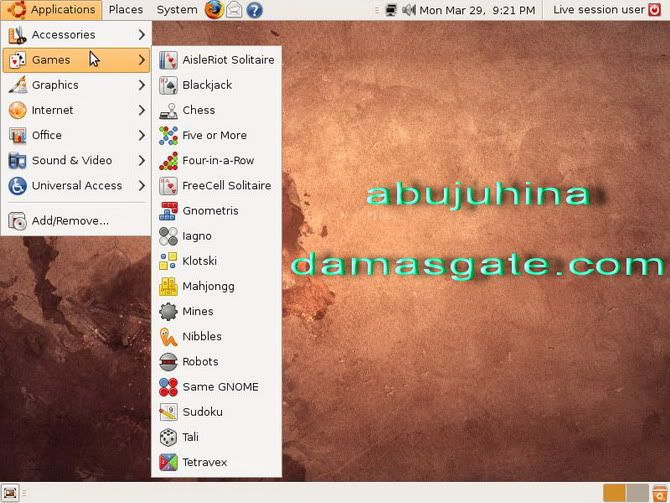Viewport: 670px width, 503px height.
Task: Open the volume speaker icon
Action: pyautogui.click(x=408, y=10)
